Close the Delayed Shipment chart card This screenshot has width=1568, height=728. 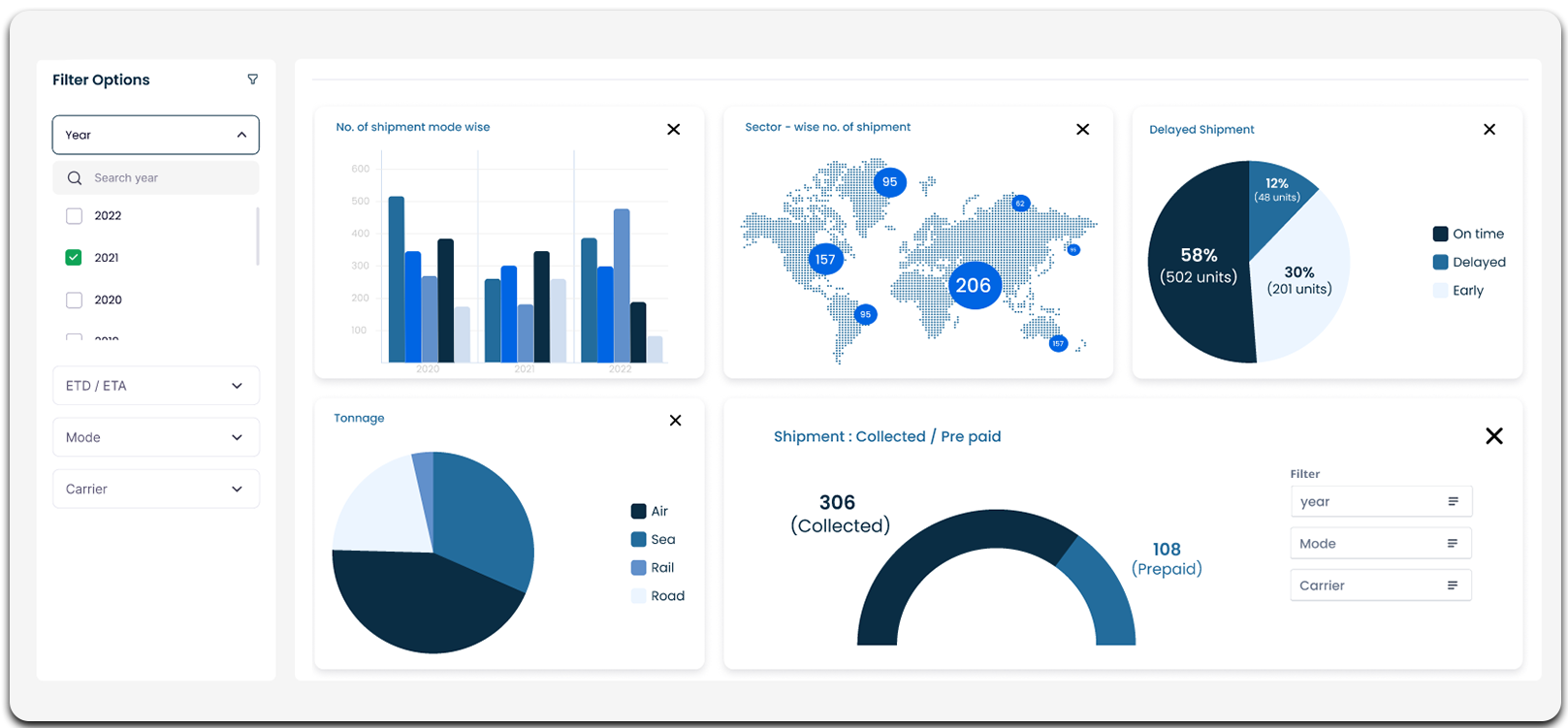coord(1489,130)
